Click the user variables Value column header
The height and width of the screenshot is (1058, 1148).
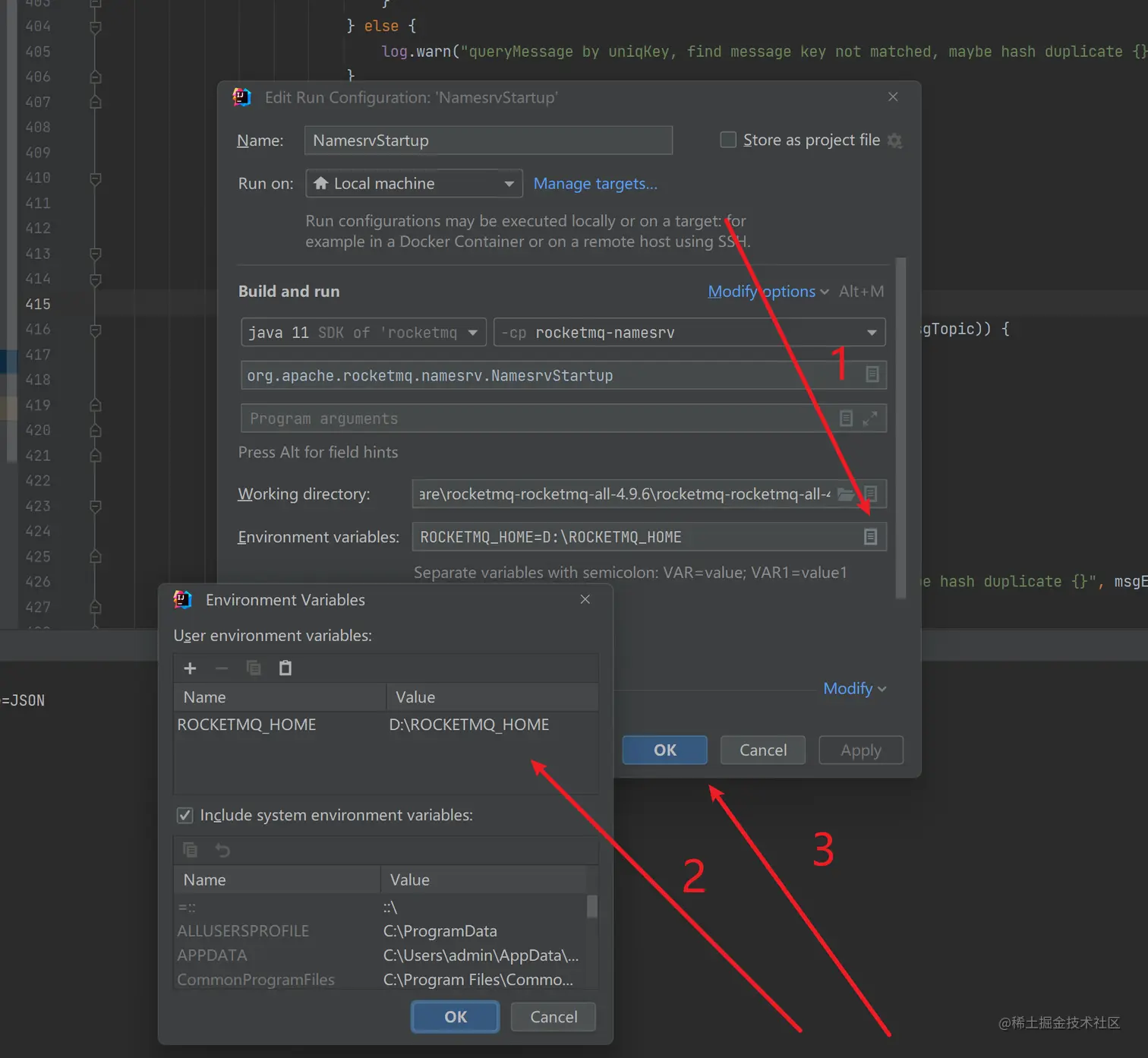(x=492, y=697)
